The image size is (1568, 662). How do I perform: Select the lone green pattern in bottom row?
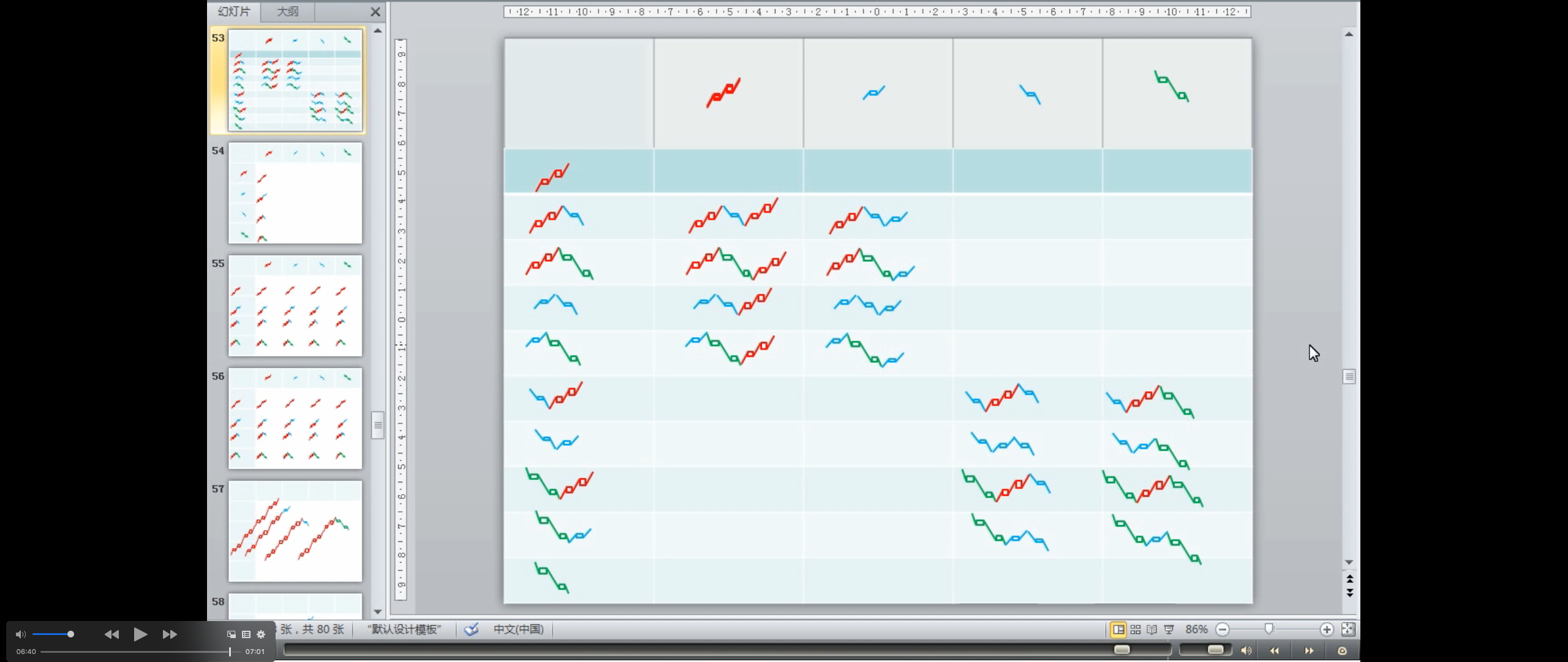[x=551, y=577]
